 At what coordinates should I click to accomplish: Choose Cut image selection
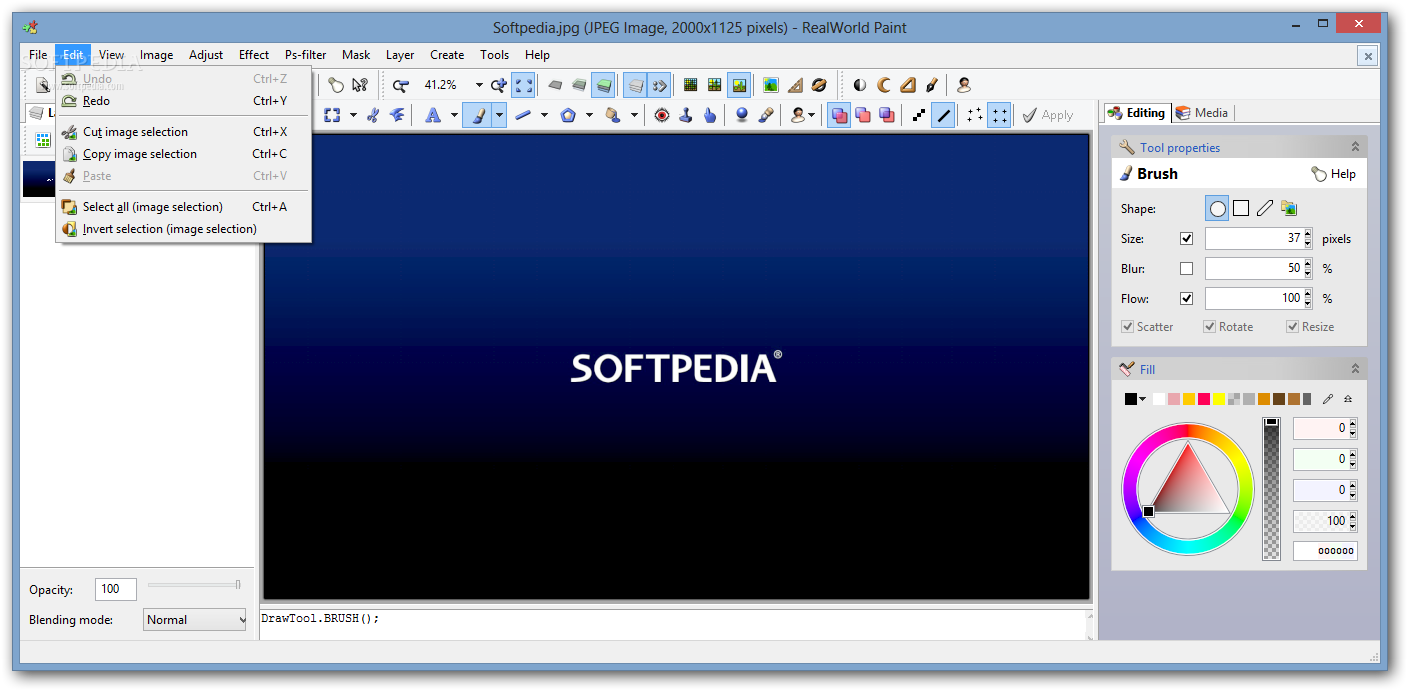click(184, 132)
